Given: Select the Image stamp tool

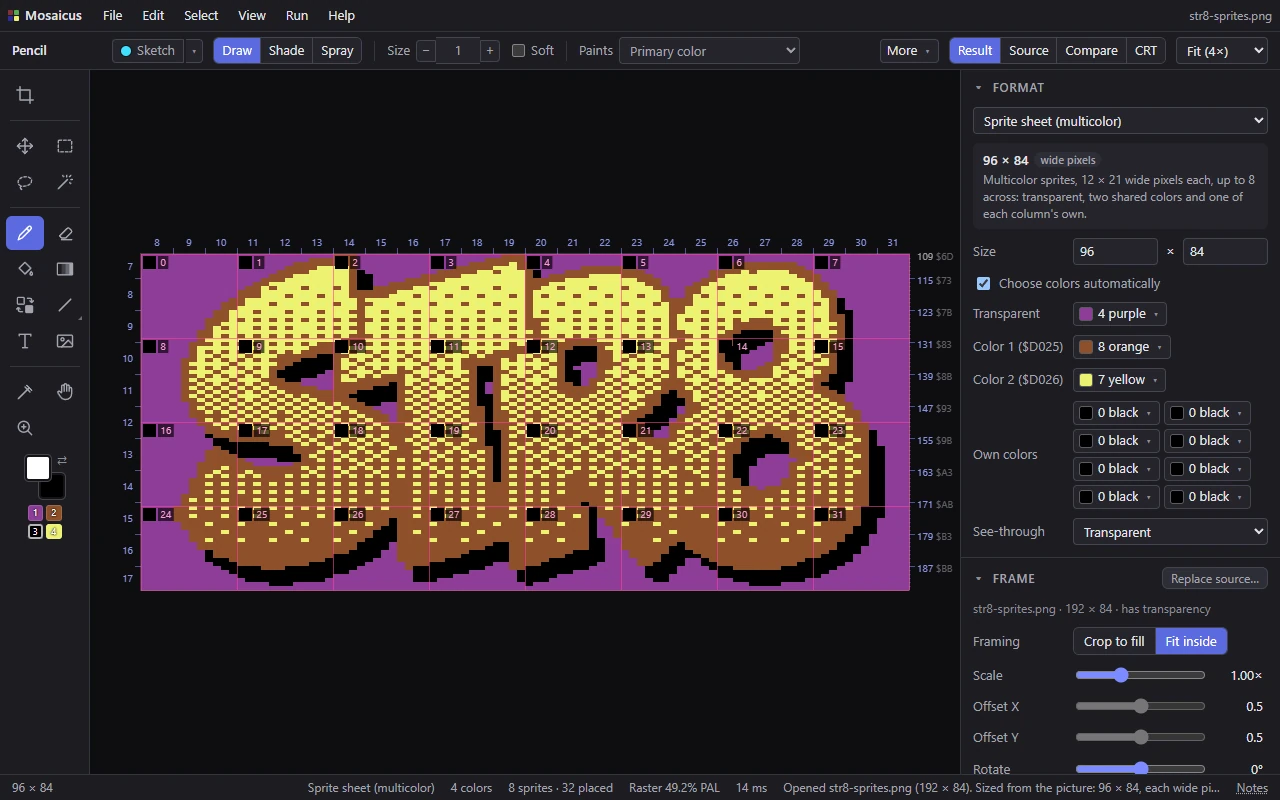Looking at the screenshot, I should coord(65,341).
